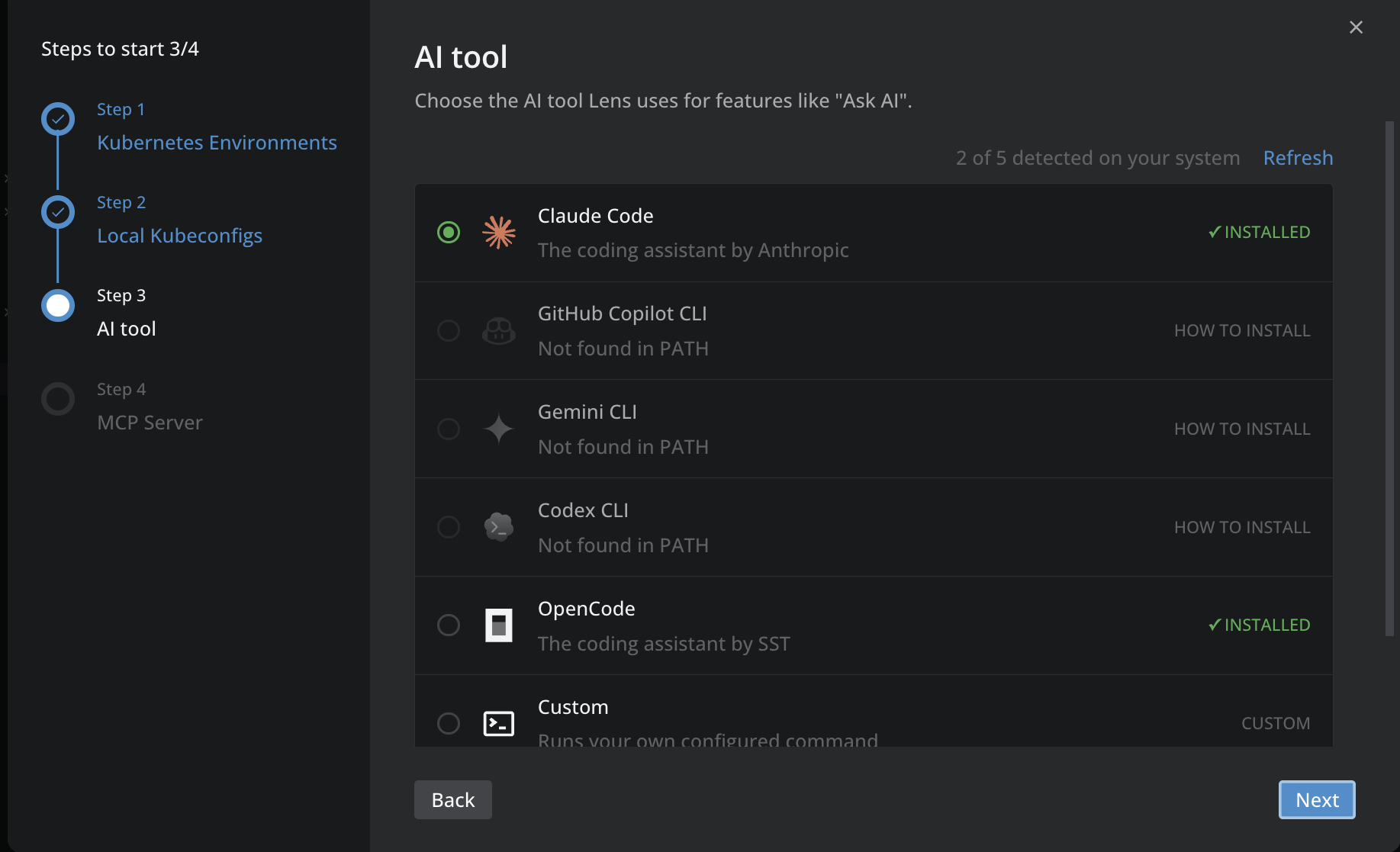The width and height of the screenshot is (1400, 852).
Task: Click the Step 4 pending circle indicator
Action: pyautogui.click(x=58, y=399)
